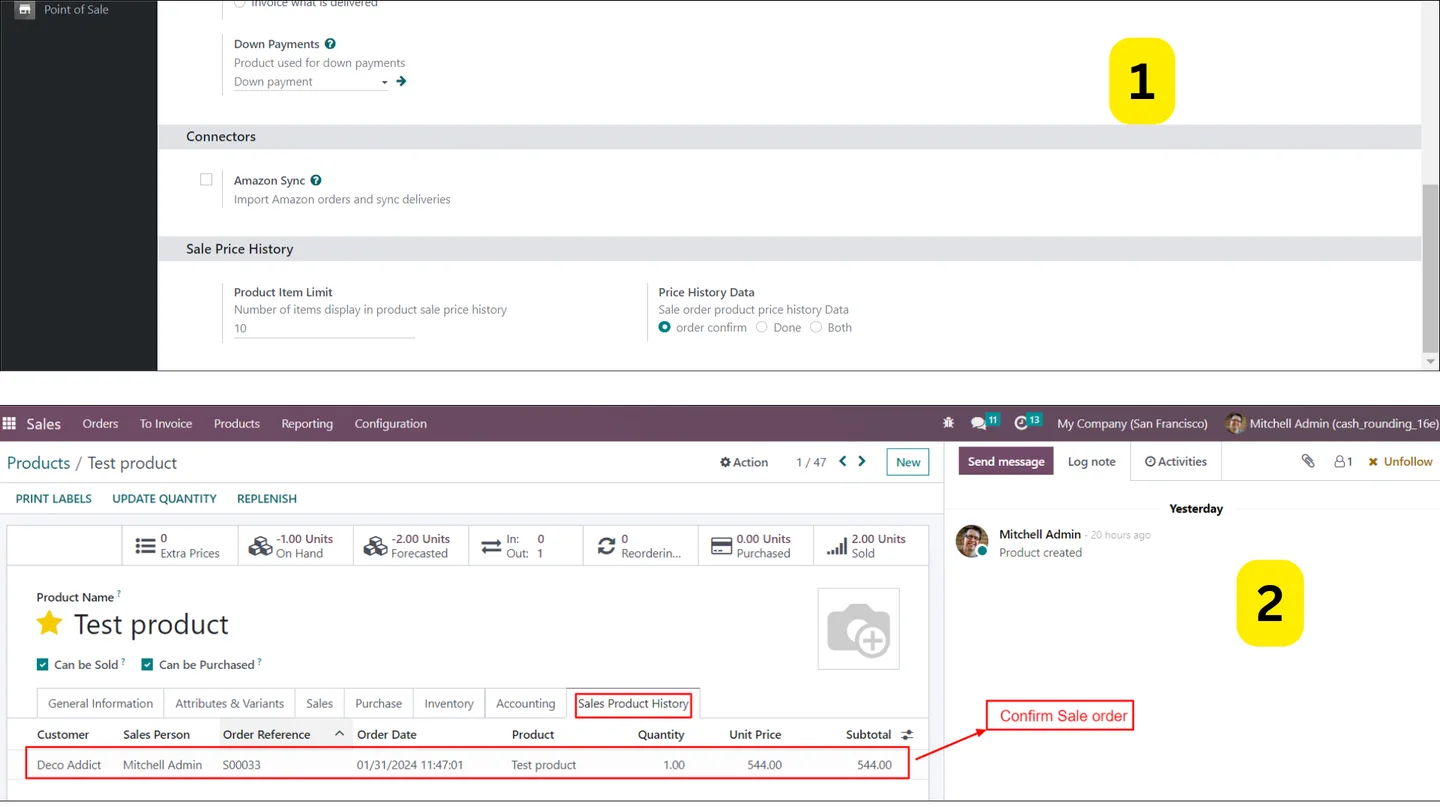Click Mitchell Admin avatar in chatter message
This screenshot has height=810, width=1440.
pos(971,541)
